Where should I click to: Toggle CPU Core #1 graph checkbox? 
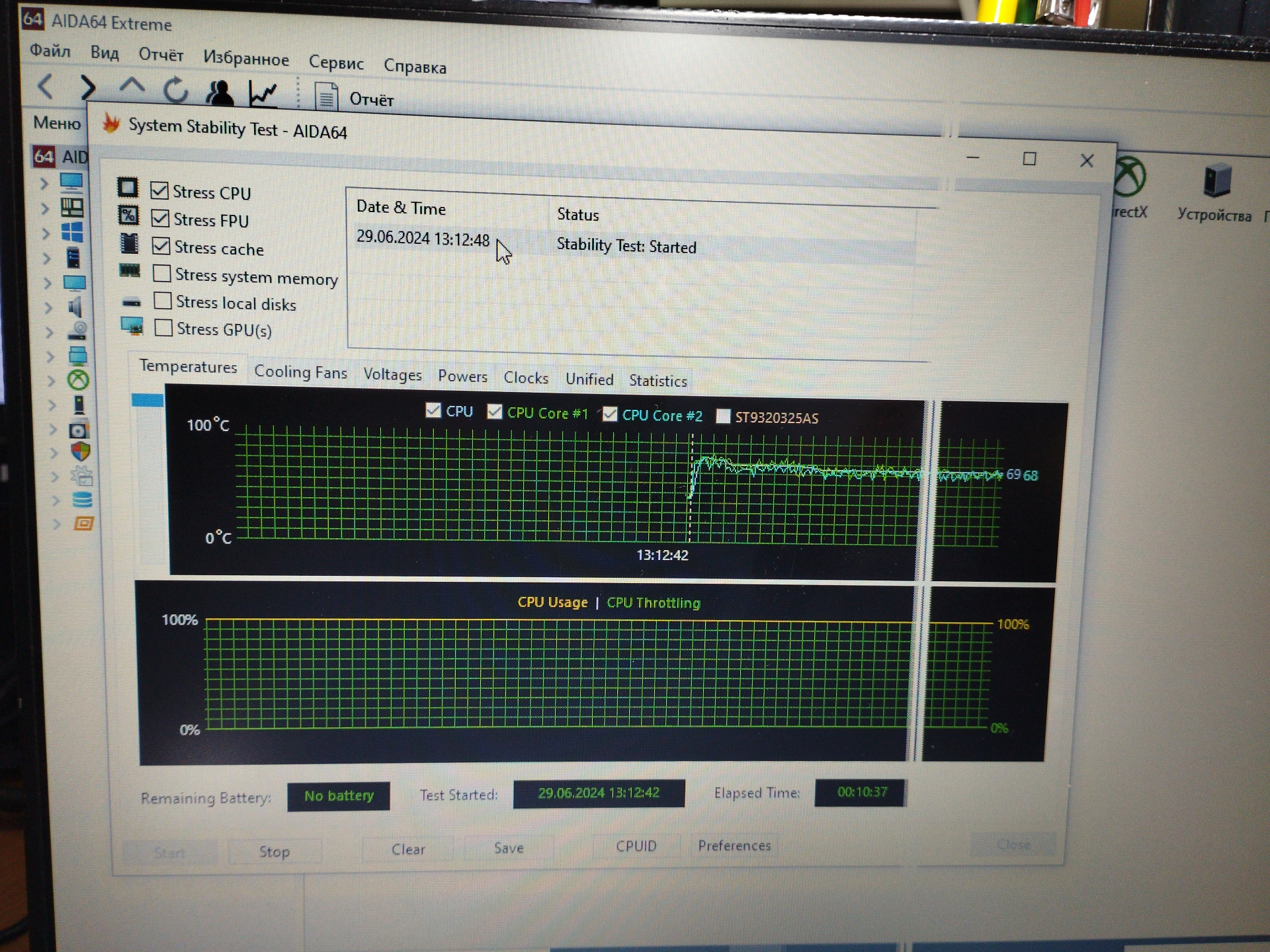point(495,412)
